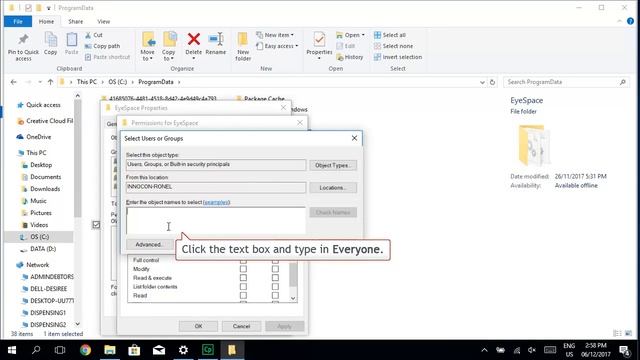Select Copy path in Clipboard group
Screen dimensions: 640x360
102,46
